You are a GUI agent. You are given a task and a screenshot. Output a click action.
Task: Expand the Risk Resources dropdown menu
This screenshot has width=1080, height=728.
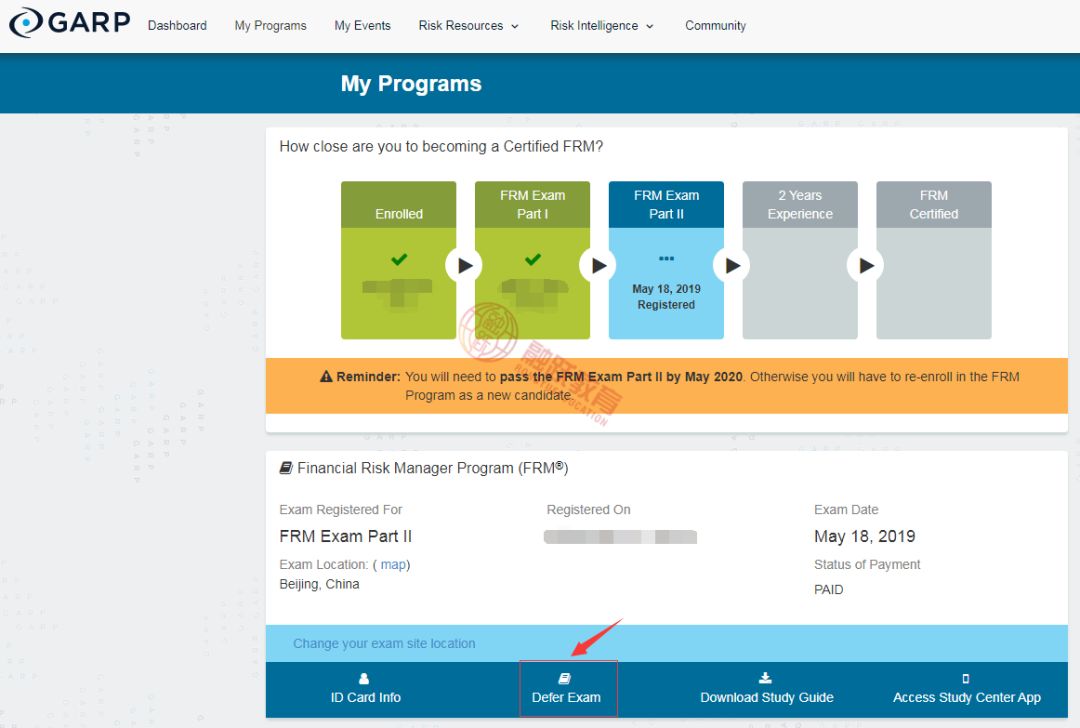pos(468,26)
